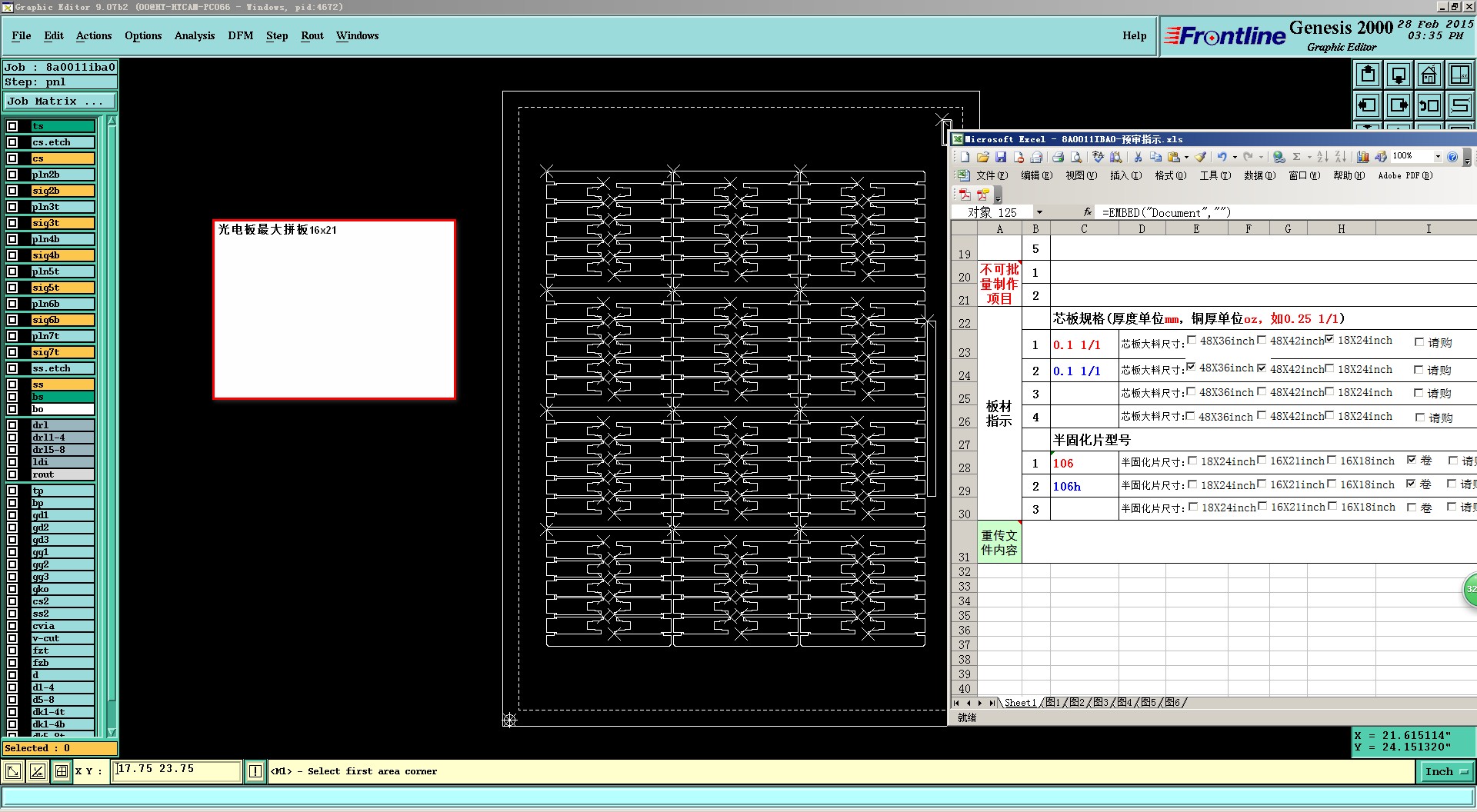Switch to the 图1 sheet tab

1052,703
